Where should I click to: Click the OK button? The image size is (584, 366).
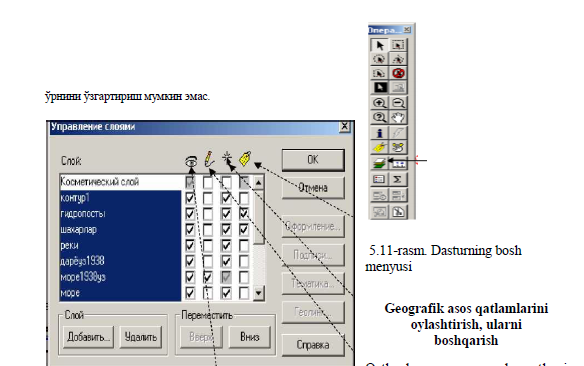(313, 160)
